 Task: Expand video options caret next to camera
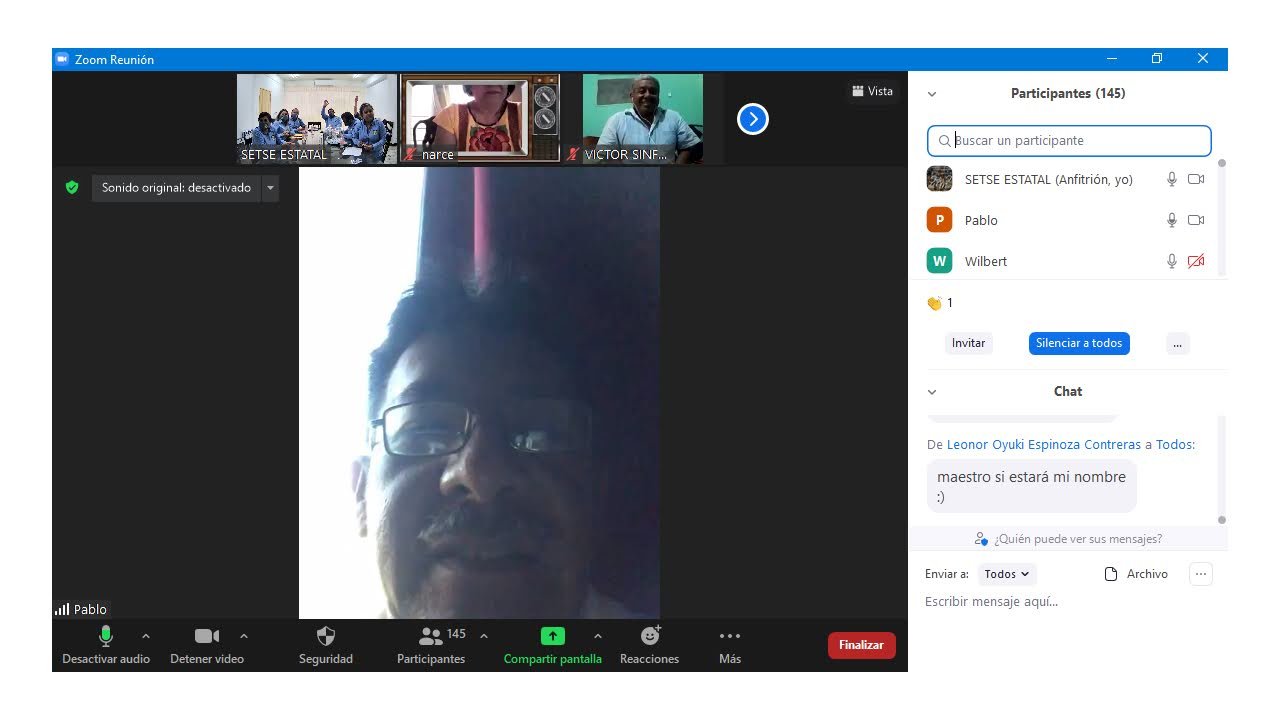(243, 636)
